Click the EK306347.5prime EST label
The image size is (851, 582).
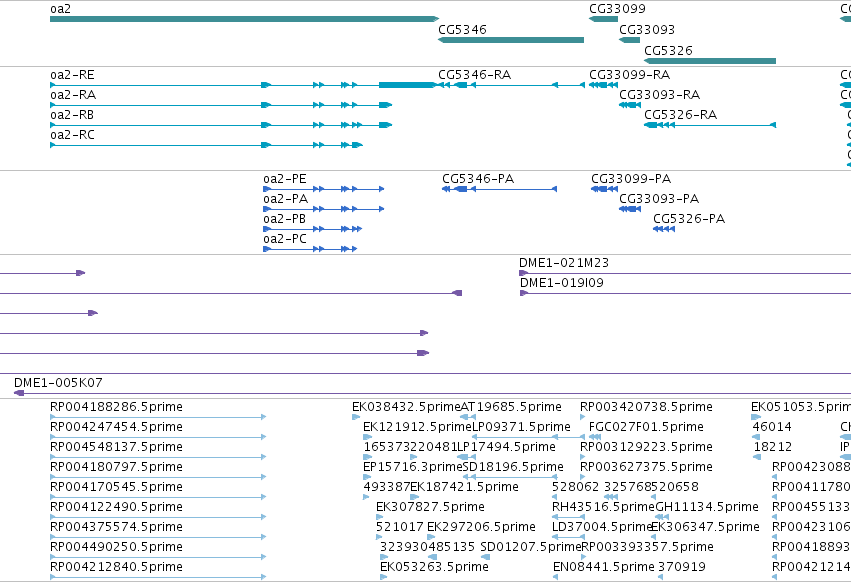point(705,527)
